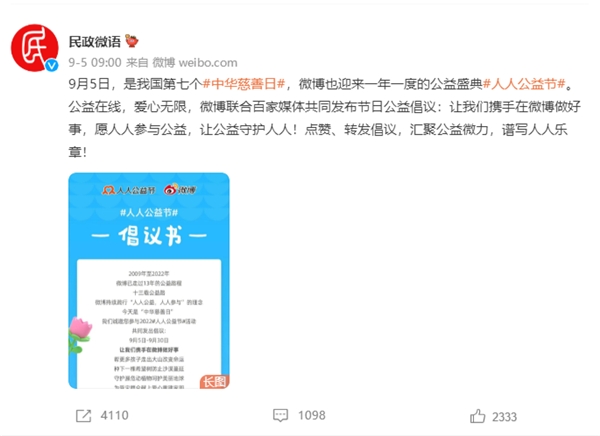
Task: Click the 长图 badge on the image
Action: pyautogui.click(x=214, y=382)
